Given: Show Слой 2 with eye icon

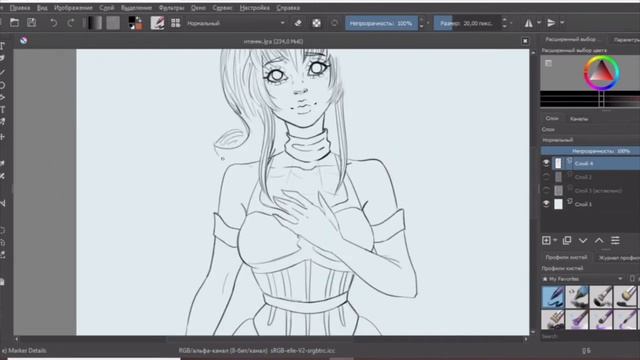Looking at the screenshot, I should 546,177.
